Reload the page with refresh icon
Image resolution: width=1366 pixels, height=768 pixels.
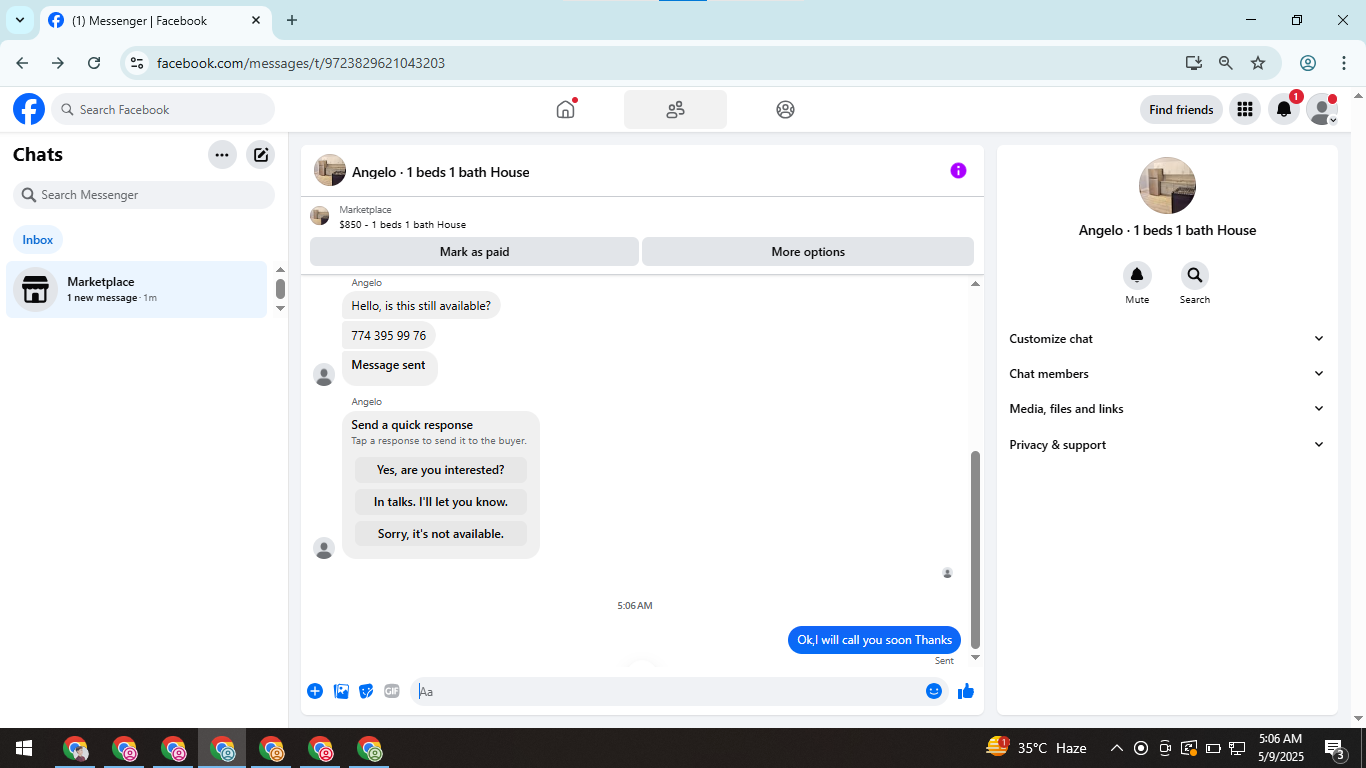tap(94, 63)
